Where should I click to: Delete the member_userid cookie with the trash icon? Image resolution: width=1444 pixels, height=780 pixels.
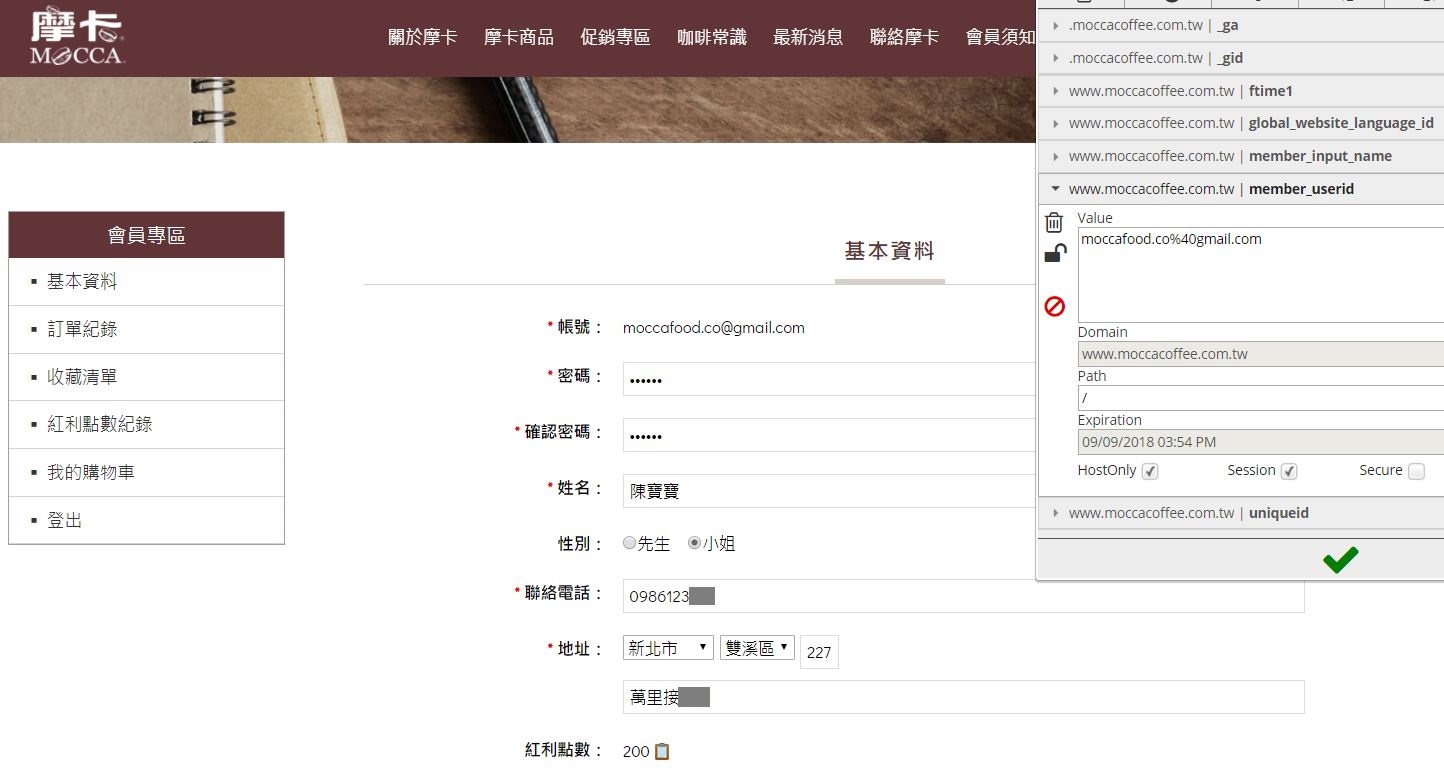(1054, 222)
